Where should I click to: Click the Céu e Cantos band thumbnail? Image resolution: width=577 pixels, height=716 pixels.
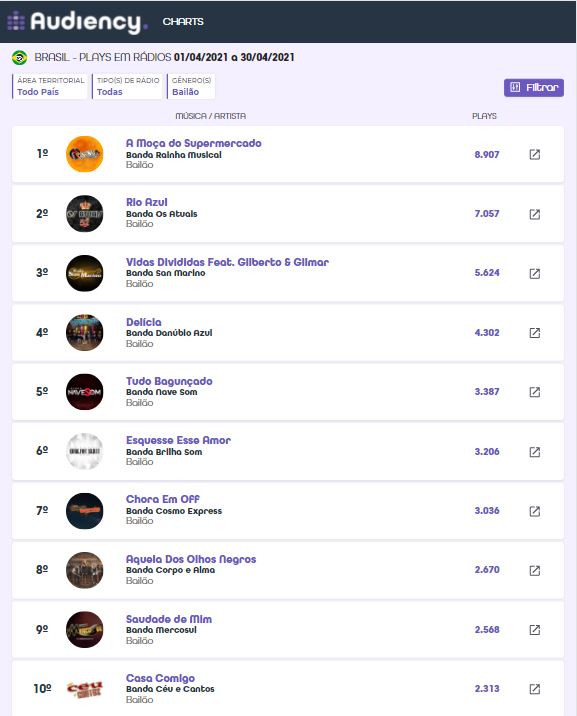point(84,689)
